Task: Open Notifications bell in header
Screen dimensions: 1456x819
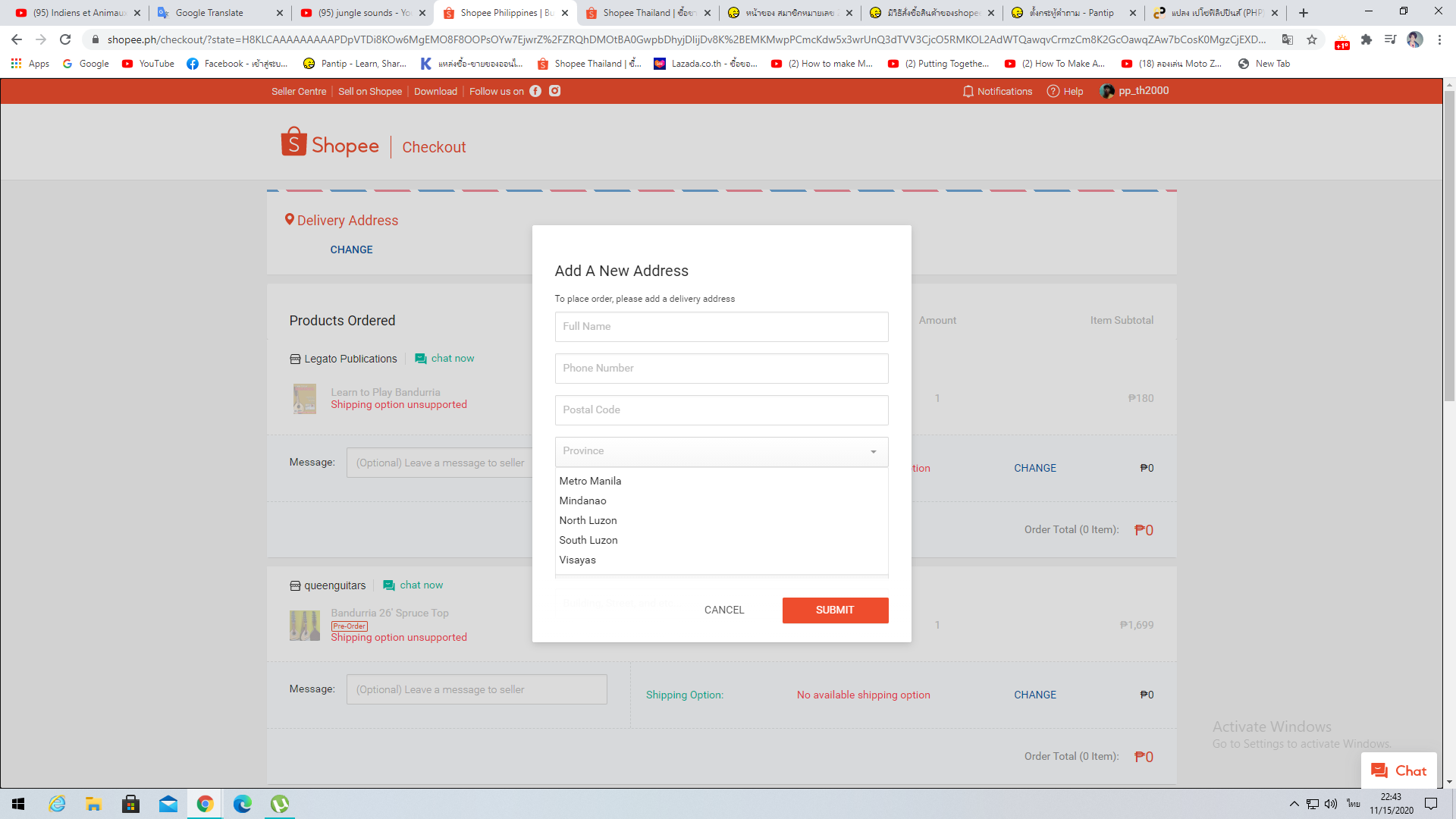Action: pyautogui.click(x=968, y=91)
